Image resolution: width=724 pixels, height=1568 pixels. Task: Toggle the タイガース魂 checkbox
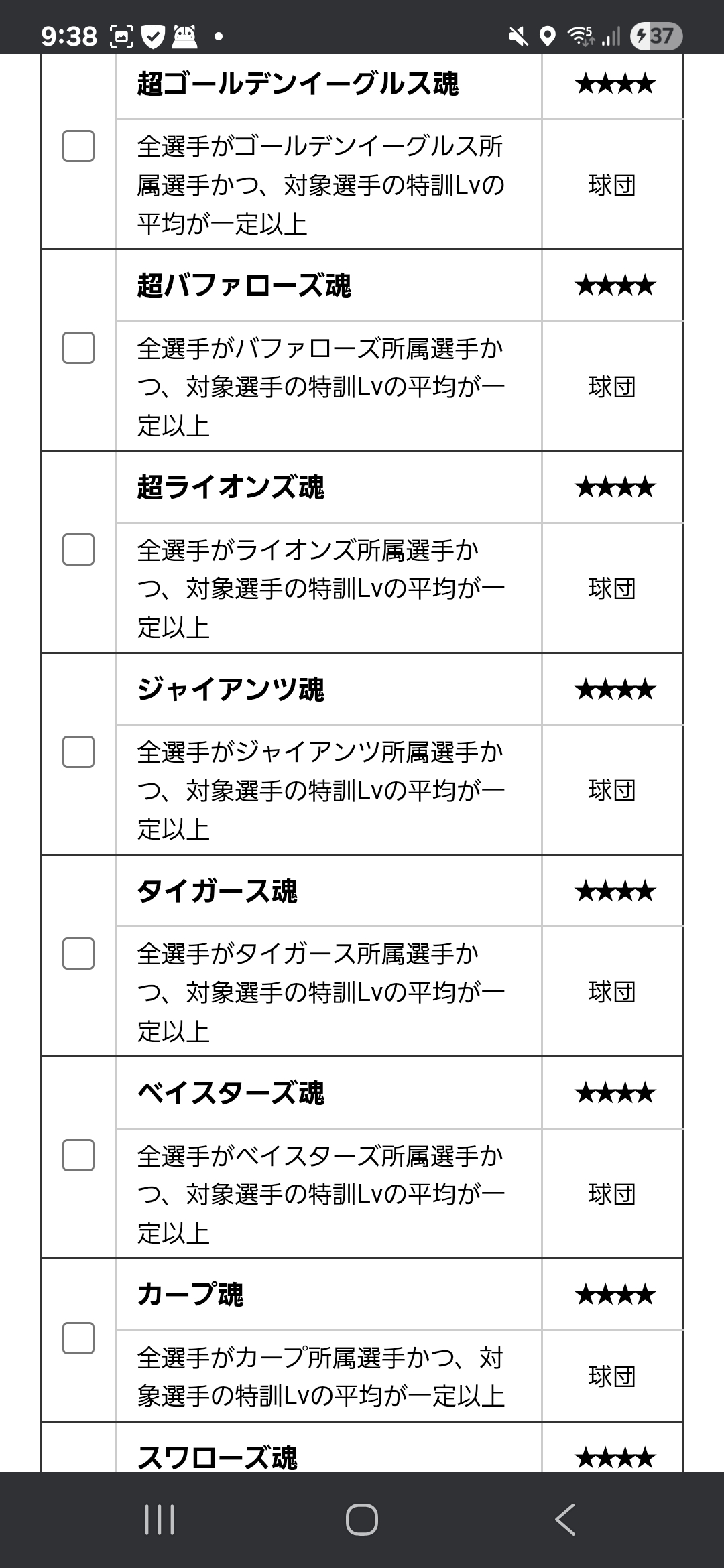(x=78, y=953)
